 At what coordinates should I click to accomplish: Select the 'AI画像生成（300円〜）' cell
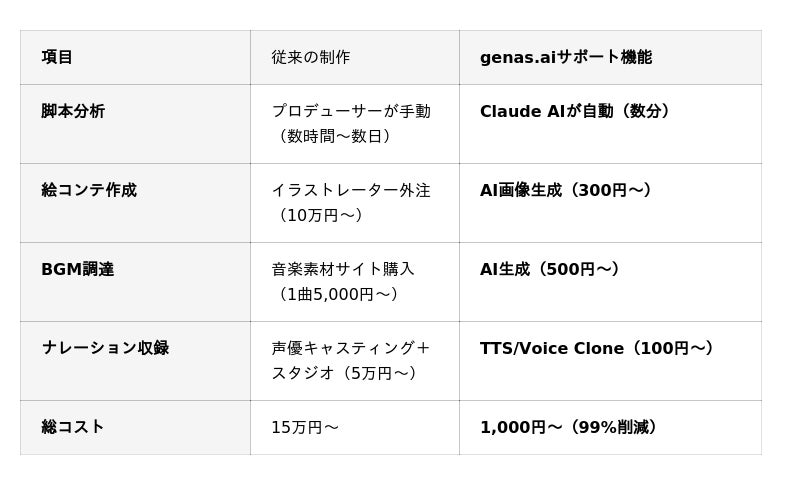coord(566,190)
